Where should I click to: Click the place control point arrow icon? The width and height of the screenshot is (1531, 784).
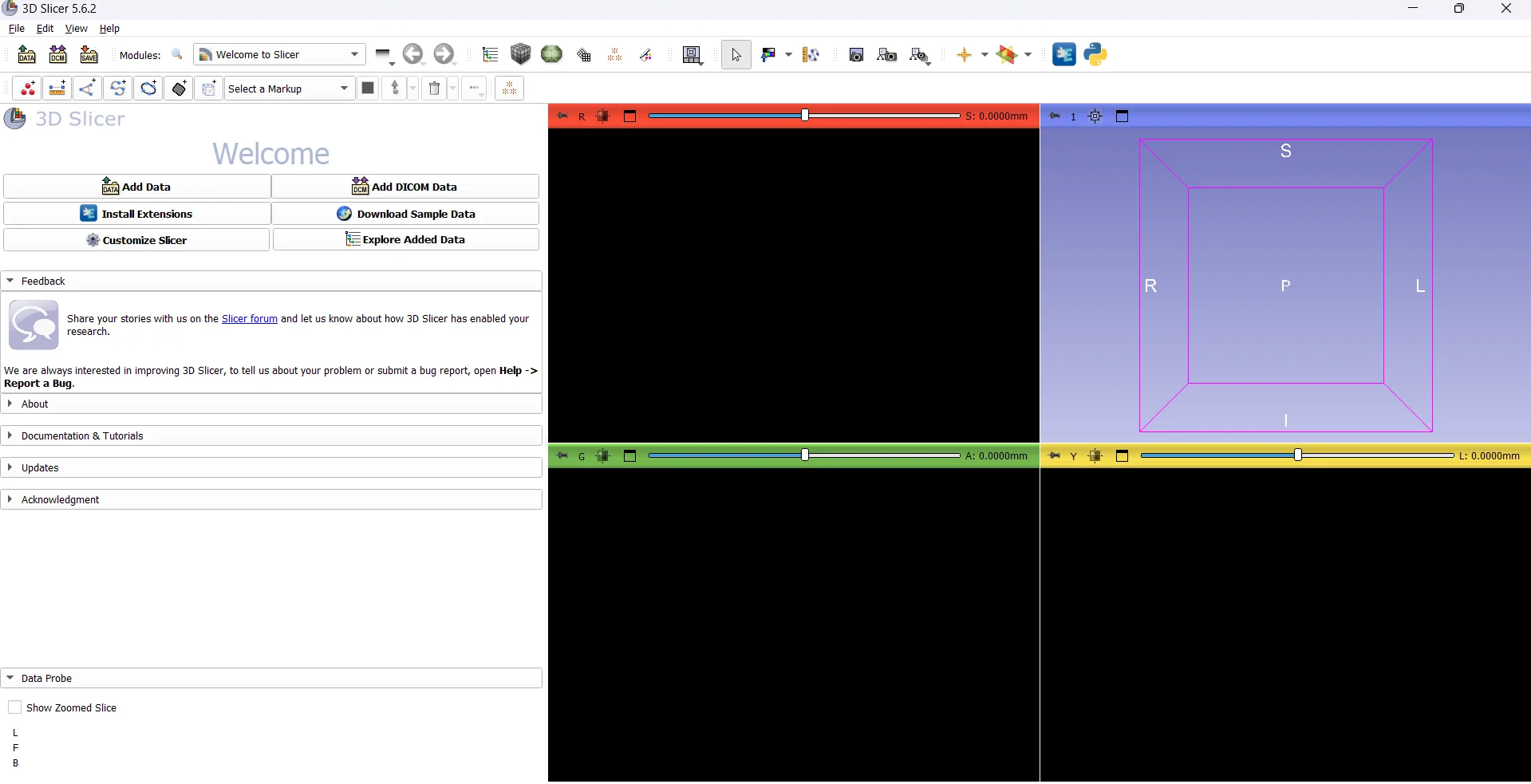coord(395,88)
